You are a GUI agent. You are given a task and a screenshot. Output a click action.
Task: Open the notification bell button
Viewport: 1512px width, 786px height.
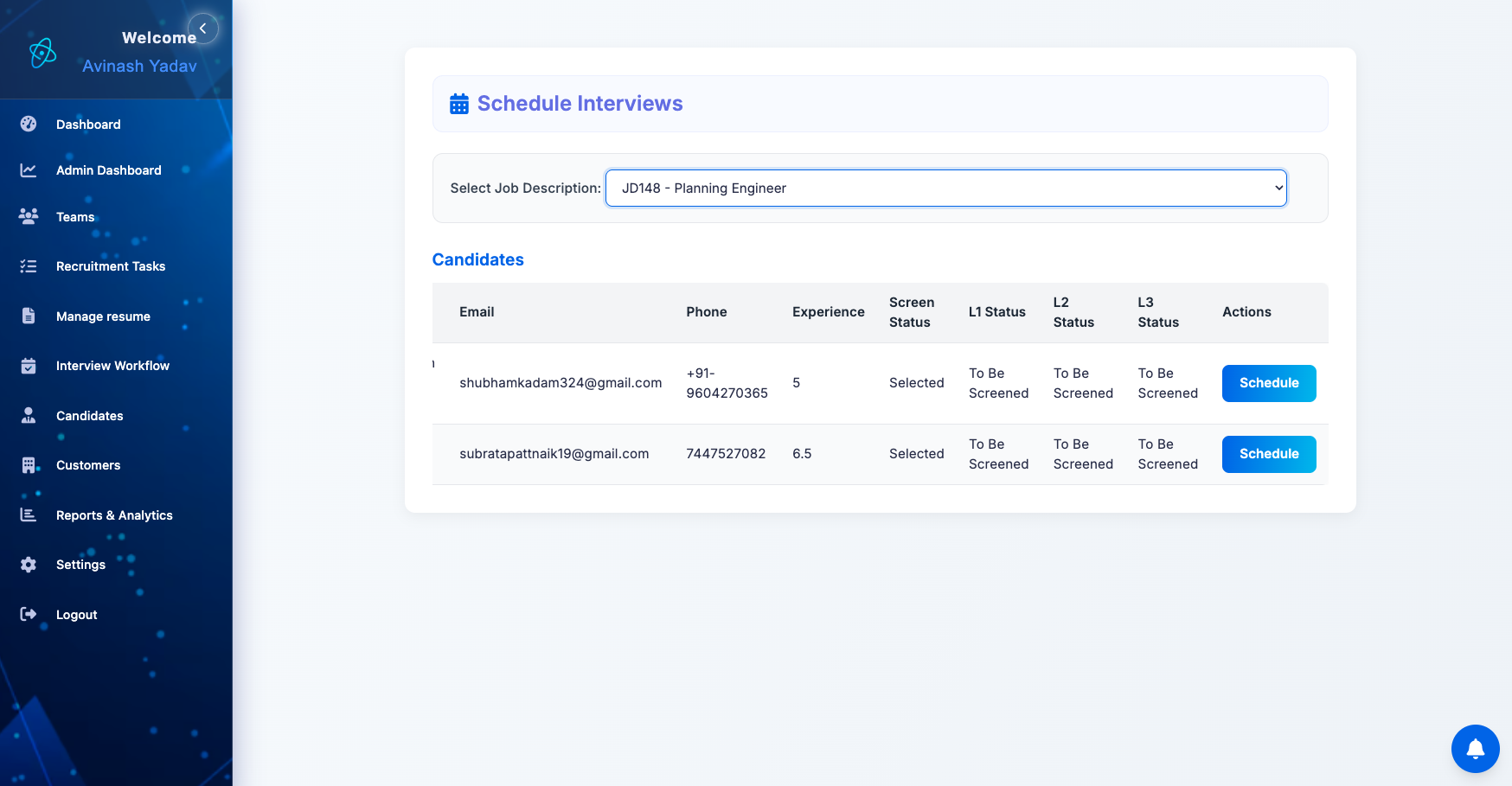pos(1475,749)
